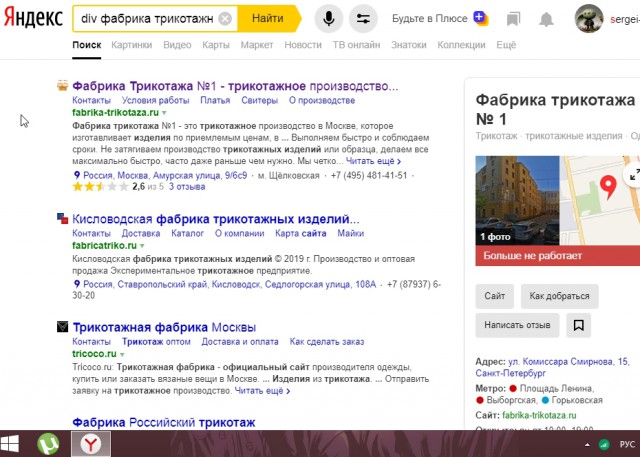Expand fabrika-trikotaza.ru result options arrow
The image size is (640, 457).
point(164,113)
